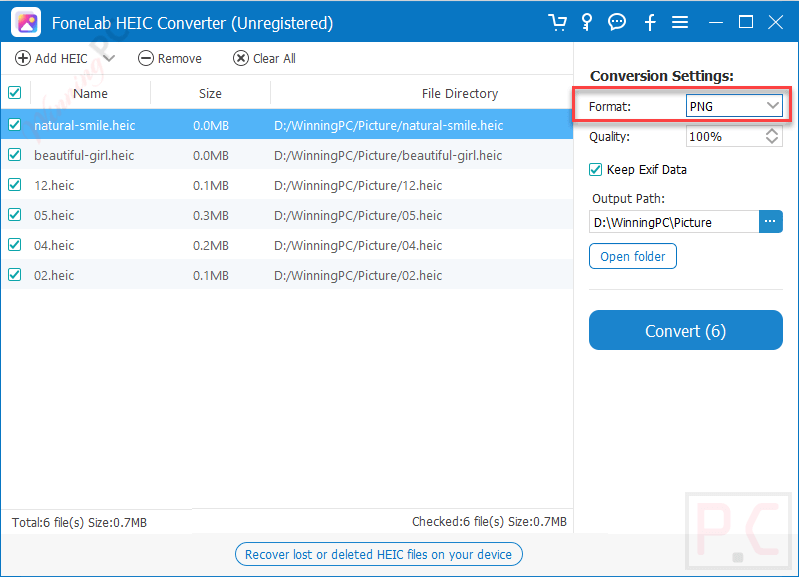799x577 pixels.
Task: Open Recover lost or deleted HEIC link
Action: pos(379,554)
